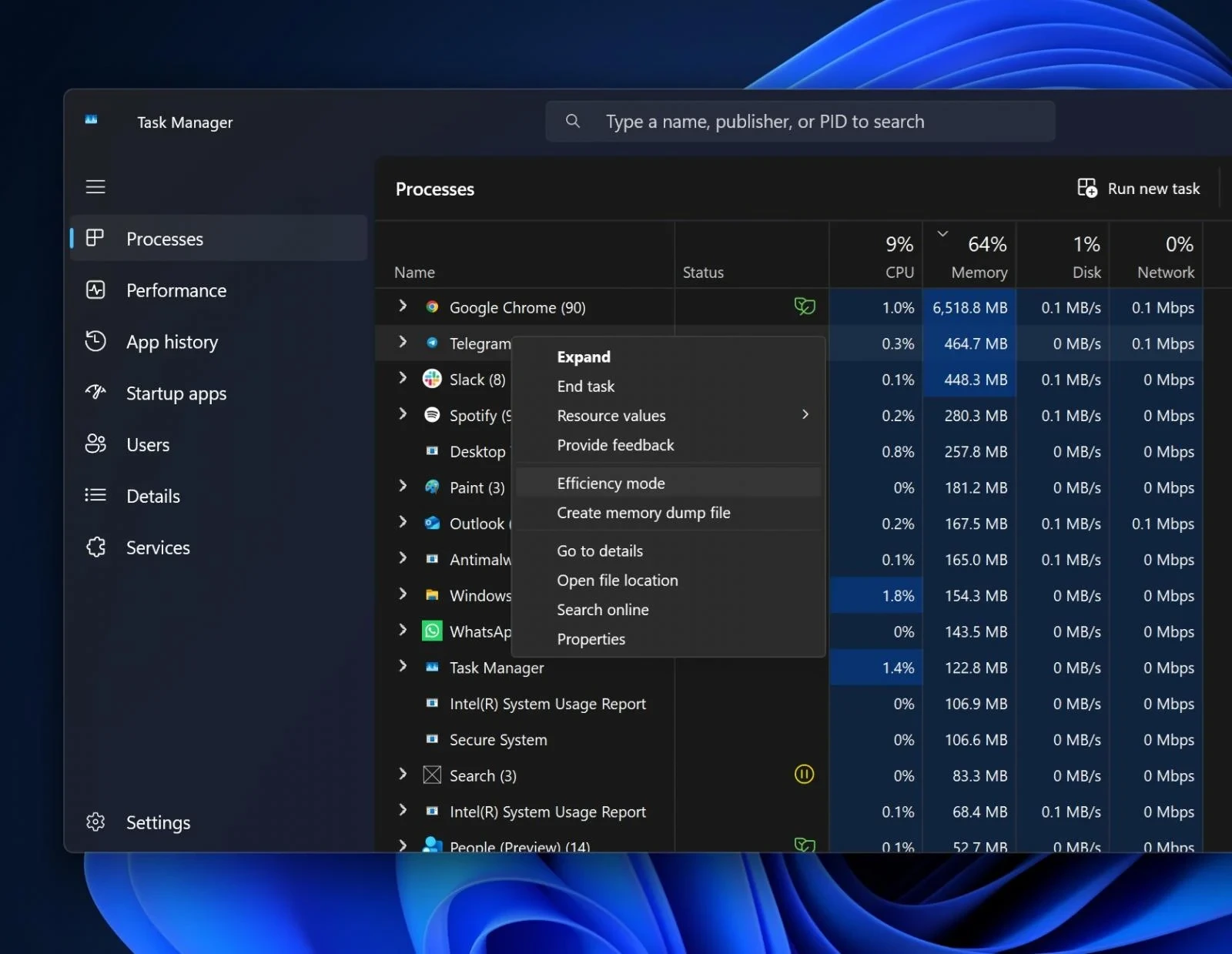Click the Google Chrome app icon
Viewport: 1232px width, 954px height.
coord(432,306)
